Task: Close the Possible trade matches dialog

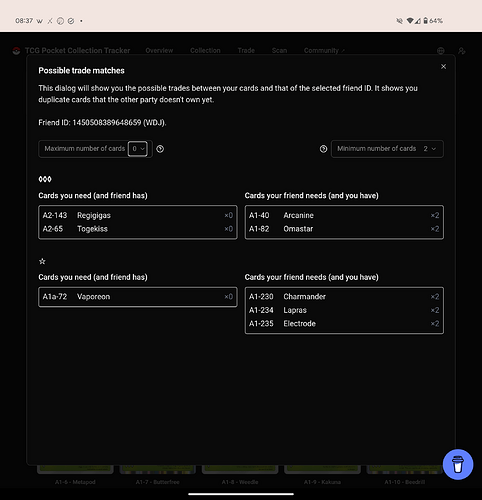Action: 443,67
